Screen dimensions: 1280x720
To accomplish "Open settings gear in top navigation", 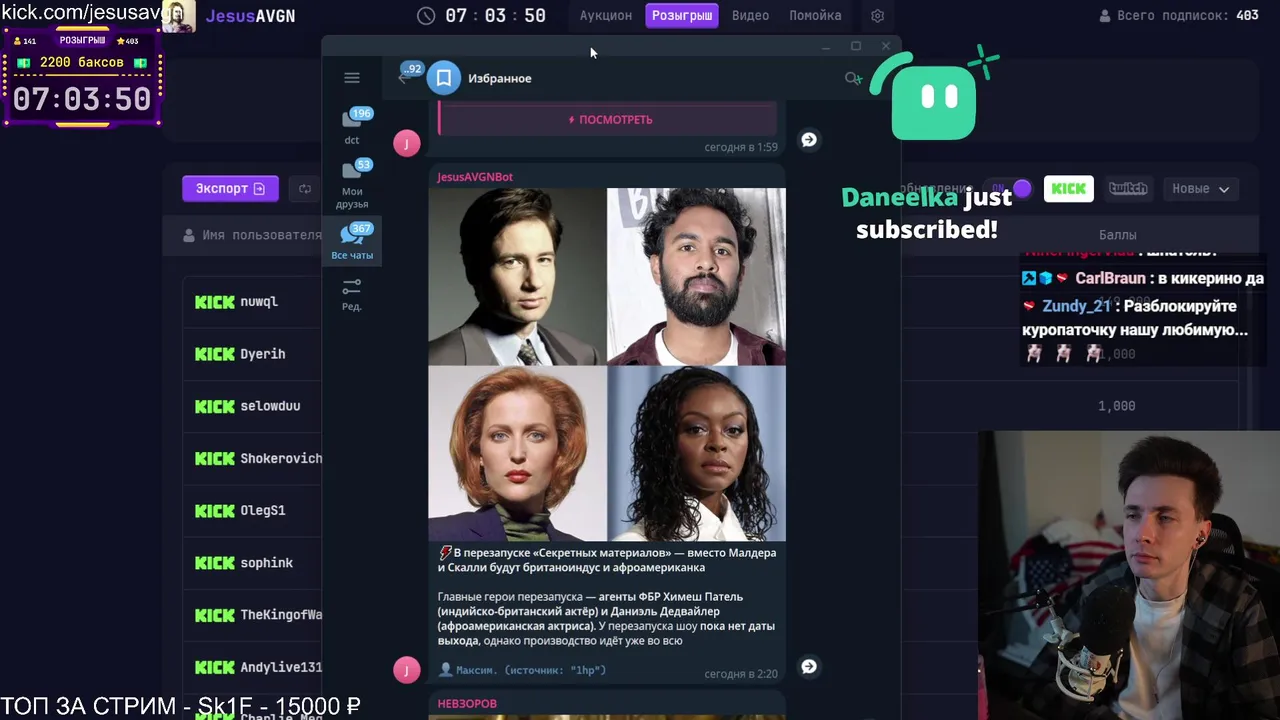I will tap(877, 16).
